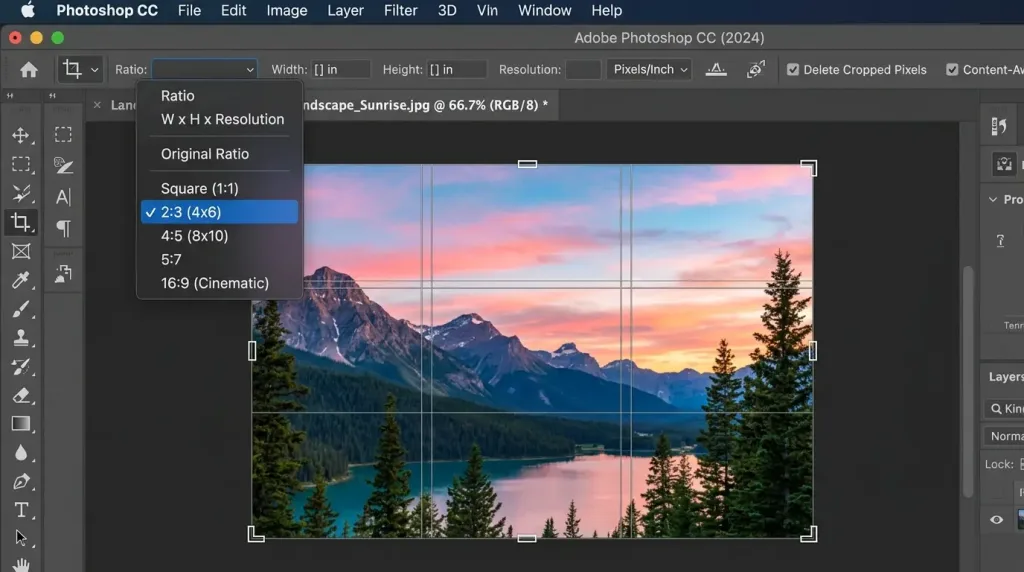Click the Home icon in options bar
This screenshot has height=572, width=1024.
29,70
